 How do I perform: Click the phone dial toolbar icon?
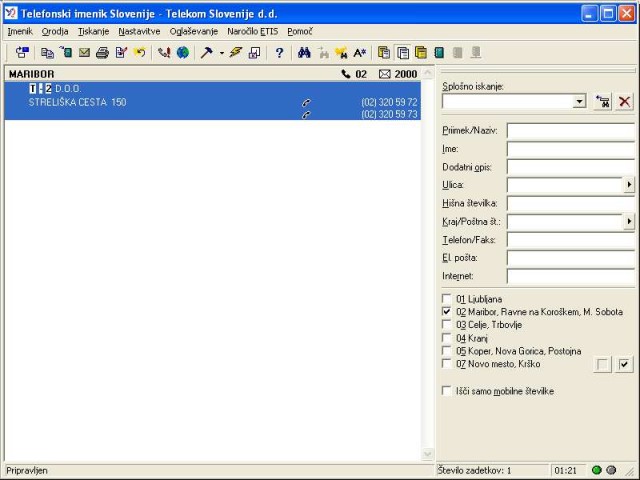coord(164,52)
